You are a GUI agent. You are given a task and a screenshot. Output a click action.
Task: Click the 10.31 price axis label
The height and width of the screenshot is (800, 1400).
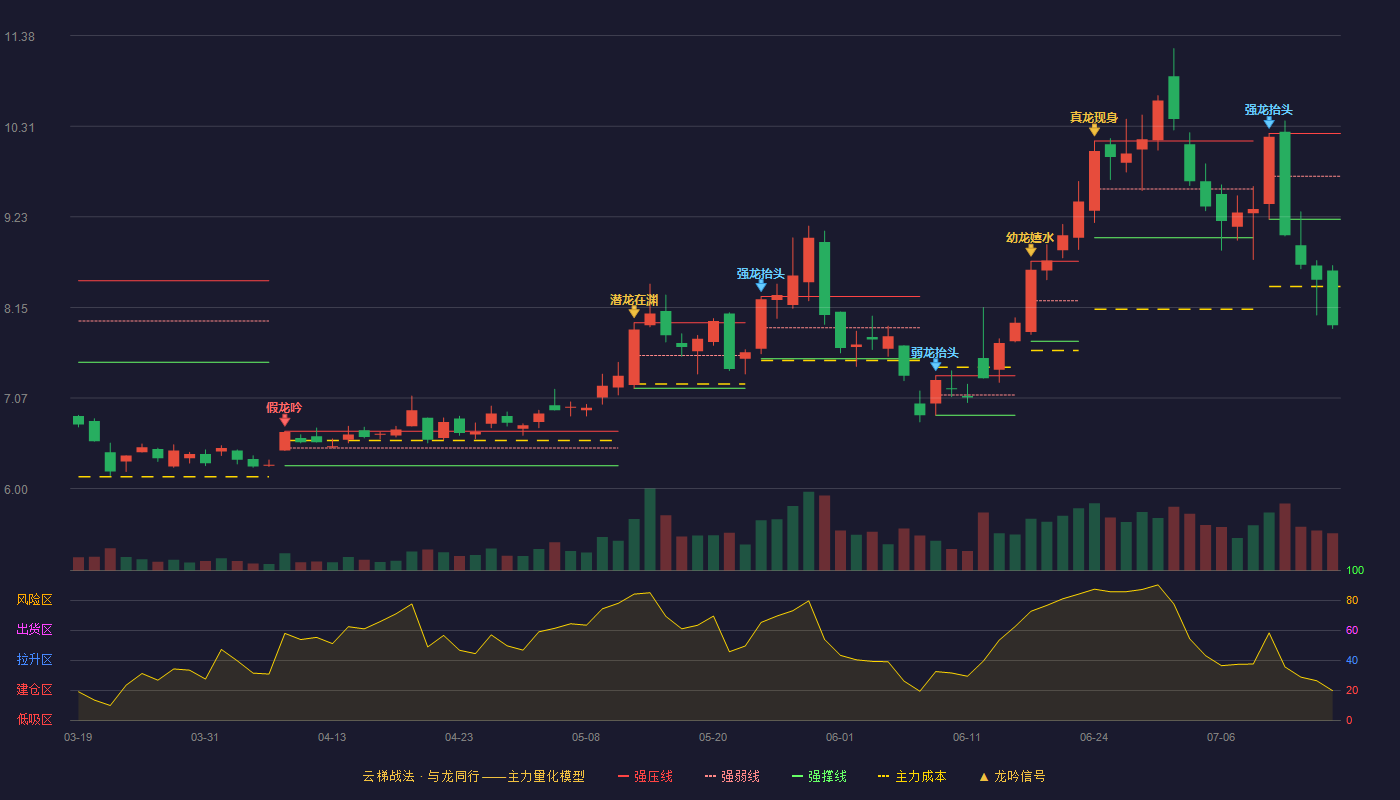click(x=20, y=127)
